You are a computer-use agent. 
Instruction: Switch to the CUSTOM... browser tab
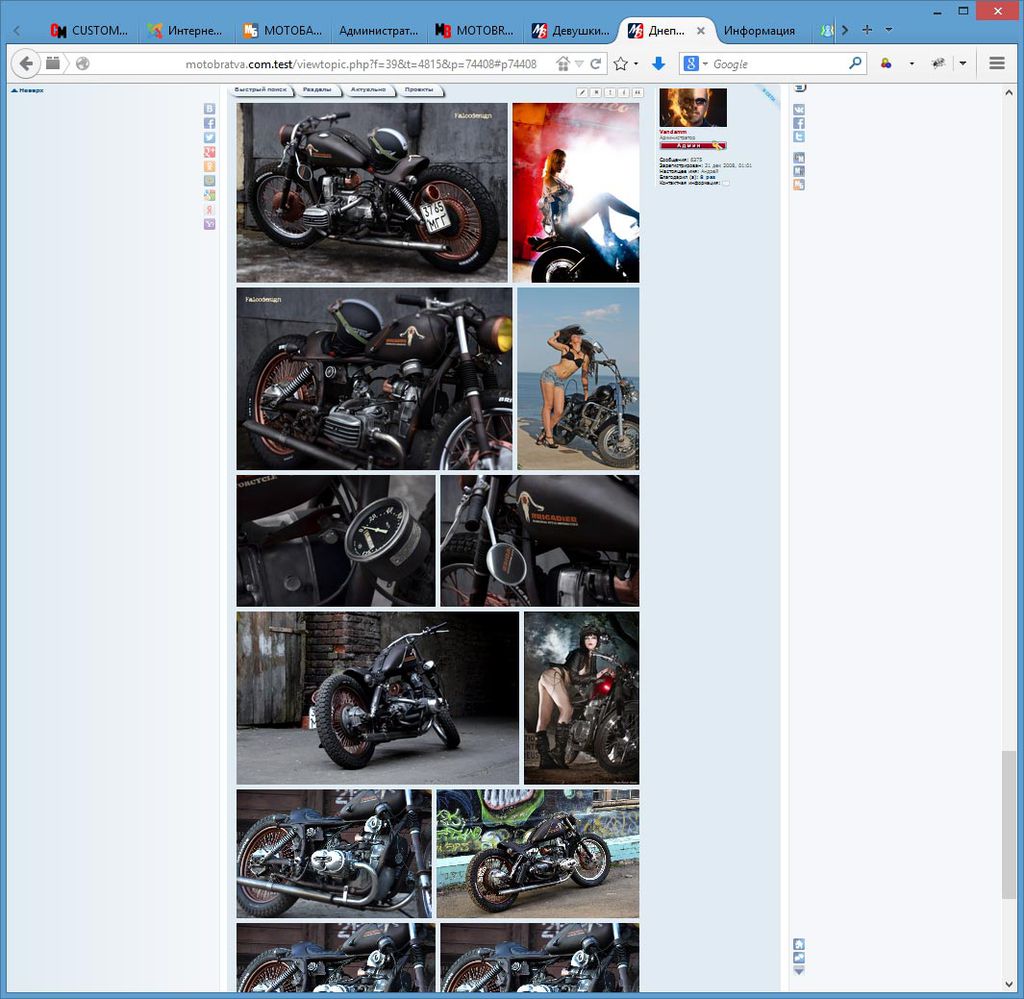90,31
